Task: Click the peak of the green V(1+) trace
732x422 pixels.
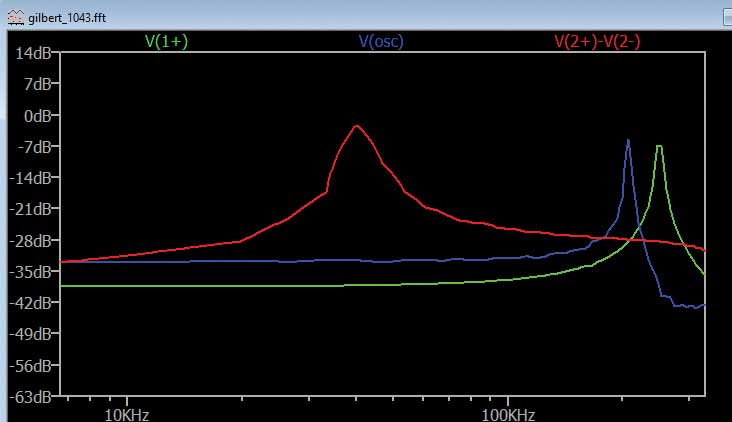Action: coord(659,146)
